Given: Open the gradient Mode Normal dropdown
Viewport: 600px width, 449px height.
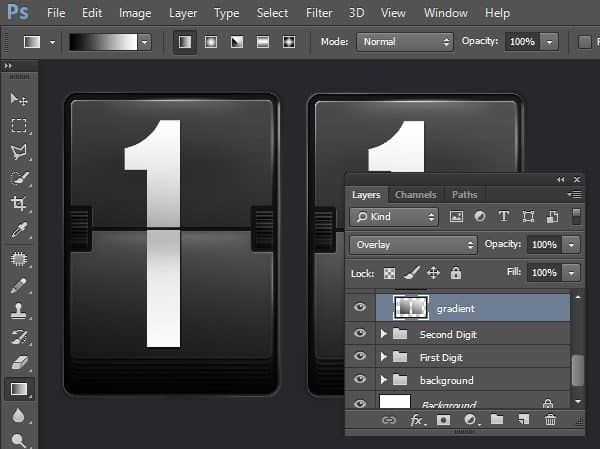Looking at the screenshot, I should point(405,42).
